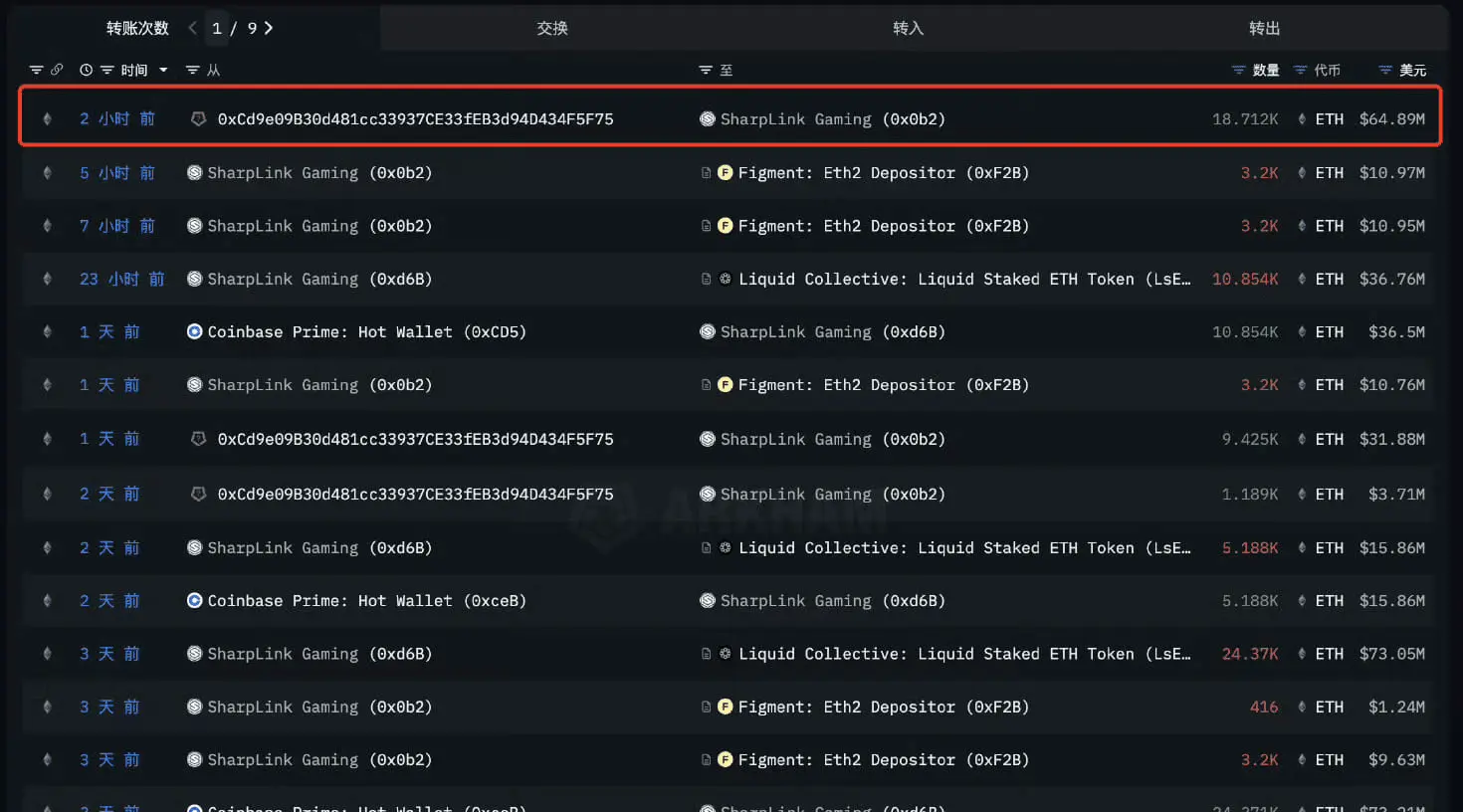Screen dimensions: 1463x812
Task: Click the Liquid Collective icon in $73.05M row
Action: 726,654
